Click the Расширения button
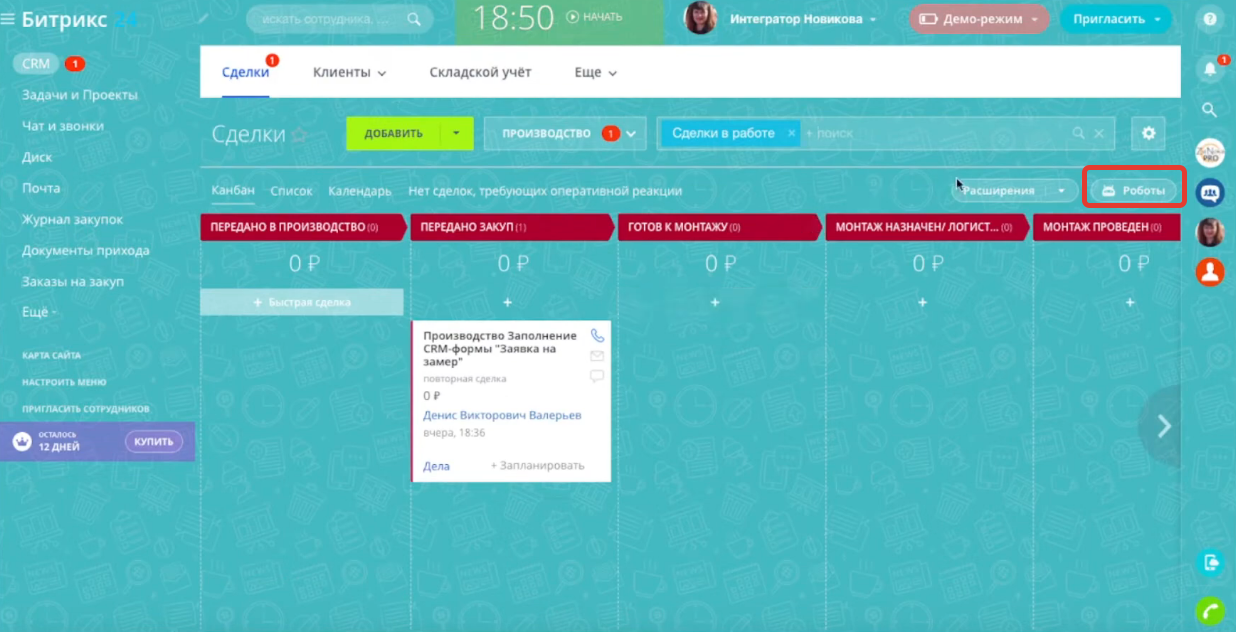 pos(998,190)
